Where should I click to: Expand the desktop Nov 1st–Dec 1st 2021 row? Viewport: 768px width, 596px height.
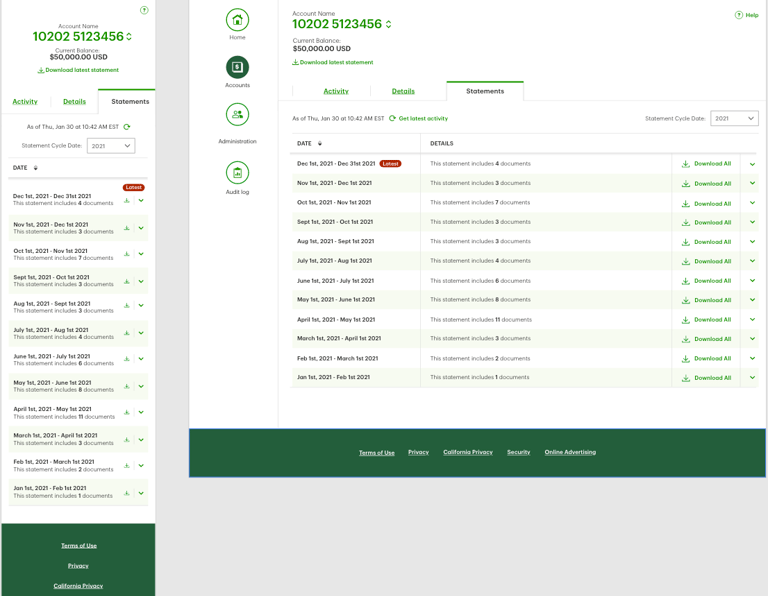(x=752, y=183)
